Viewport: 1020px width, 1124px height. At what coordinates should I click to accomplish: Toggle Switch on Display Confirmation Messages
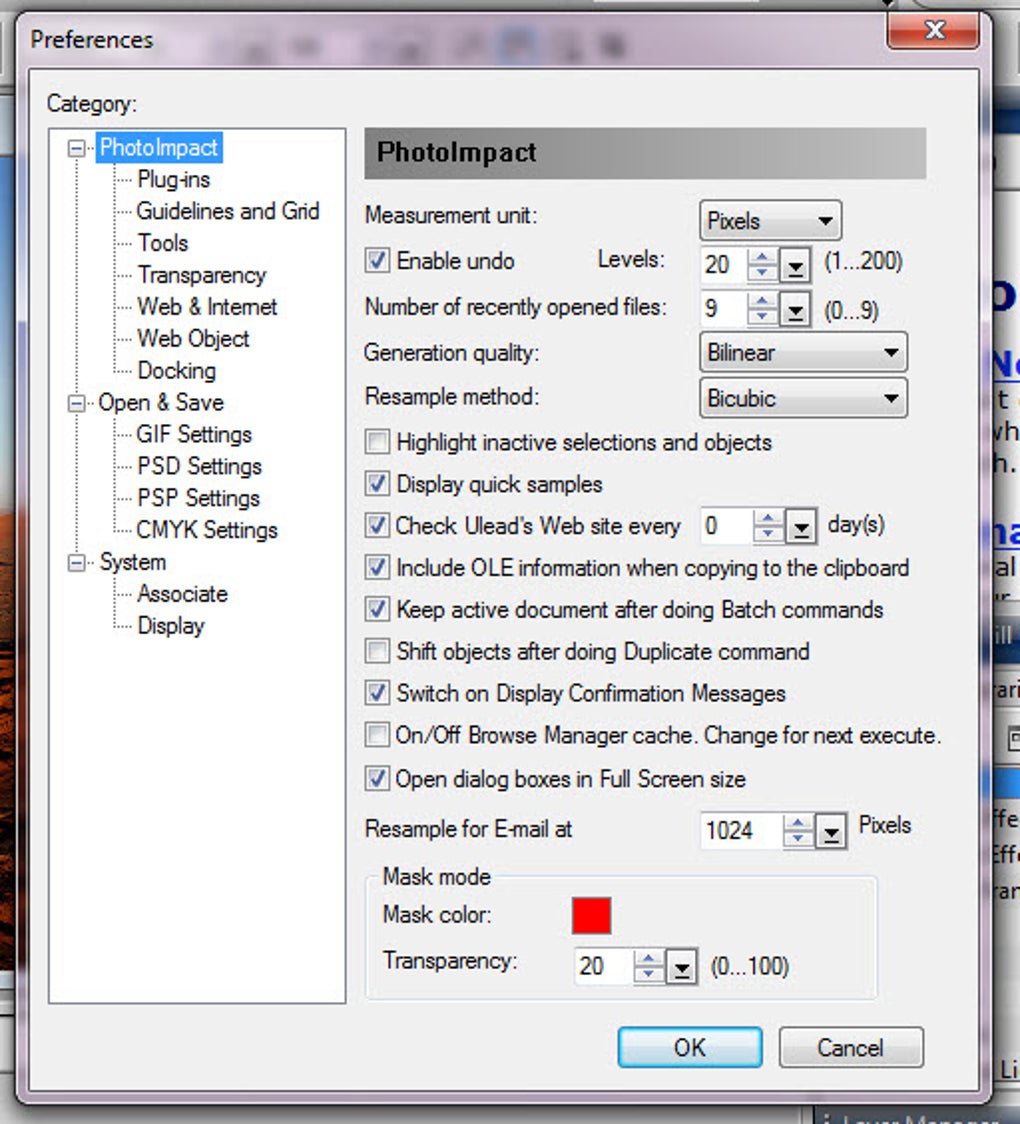coord(377,693)
